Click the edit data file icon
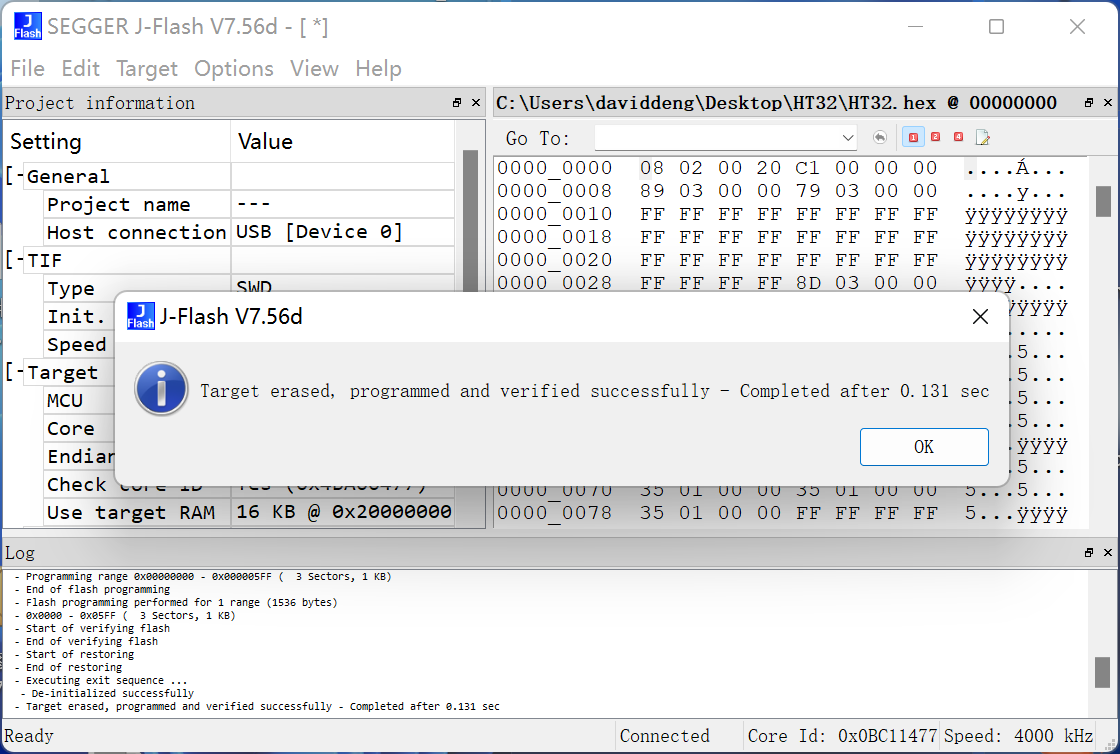1120x754 pixels. click(983, 137)
